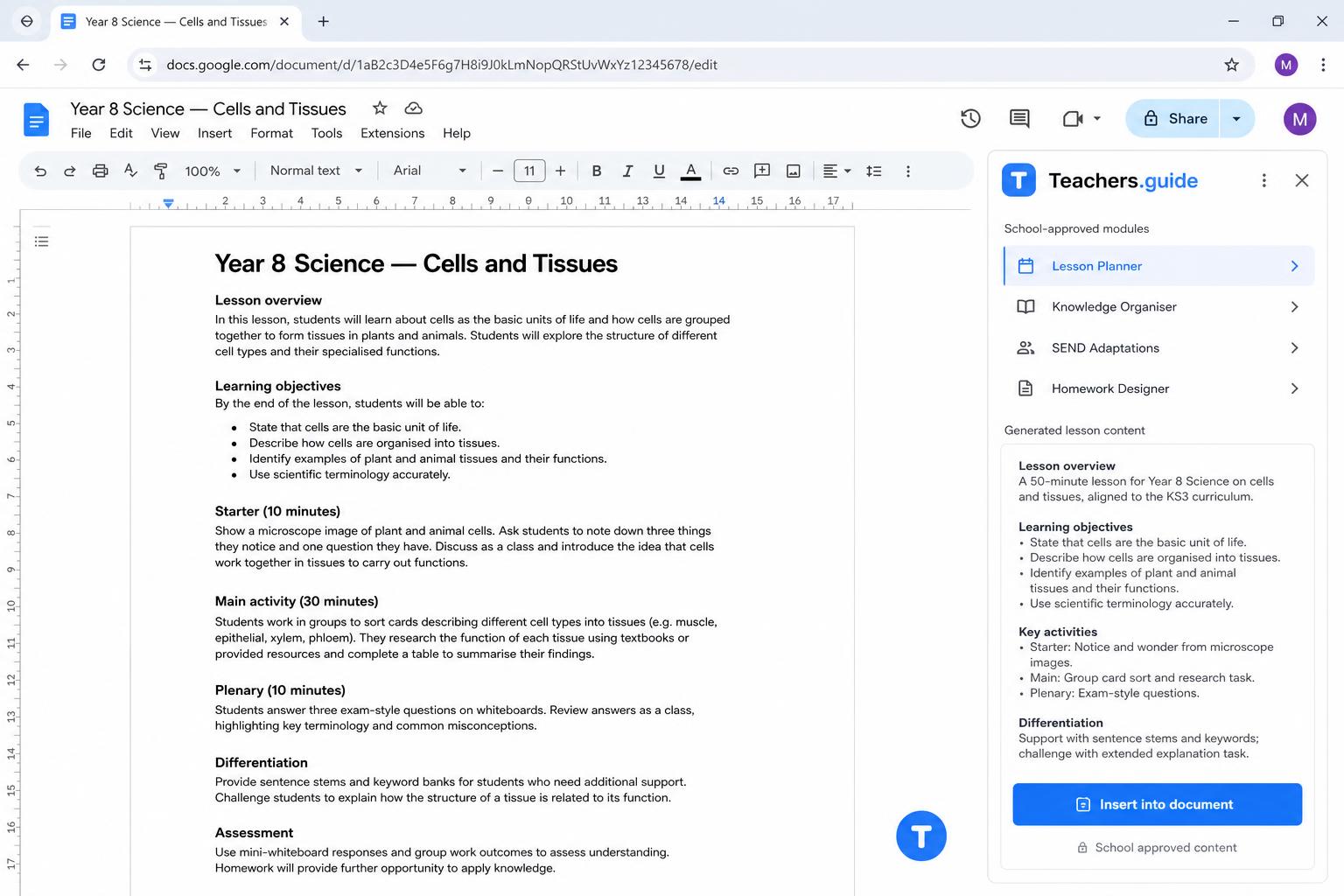The image size is (1344, 896).
Task: Click the document title Year 8 Science
Action: point(208,108)
